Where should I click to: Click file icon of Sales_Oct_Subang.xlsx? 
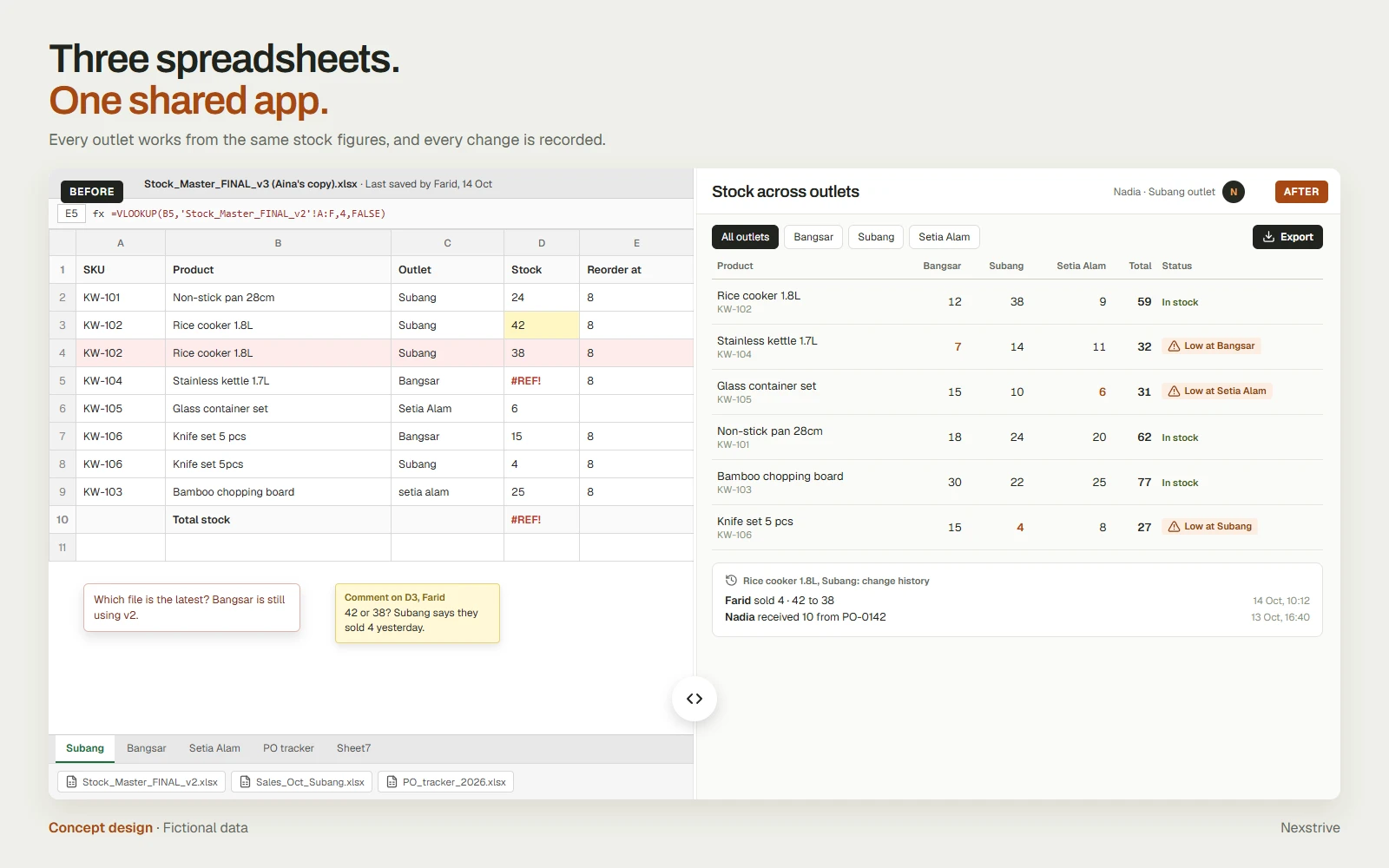click(246, 782)
